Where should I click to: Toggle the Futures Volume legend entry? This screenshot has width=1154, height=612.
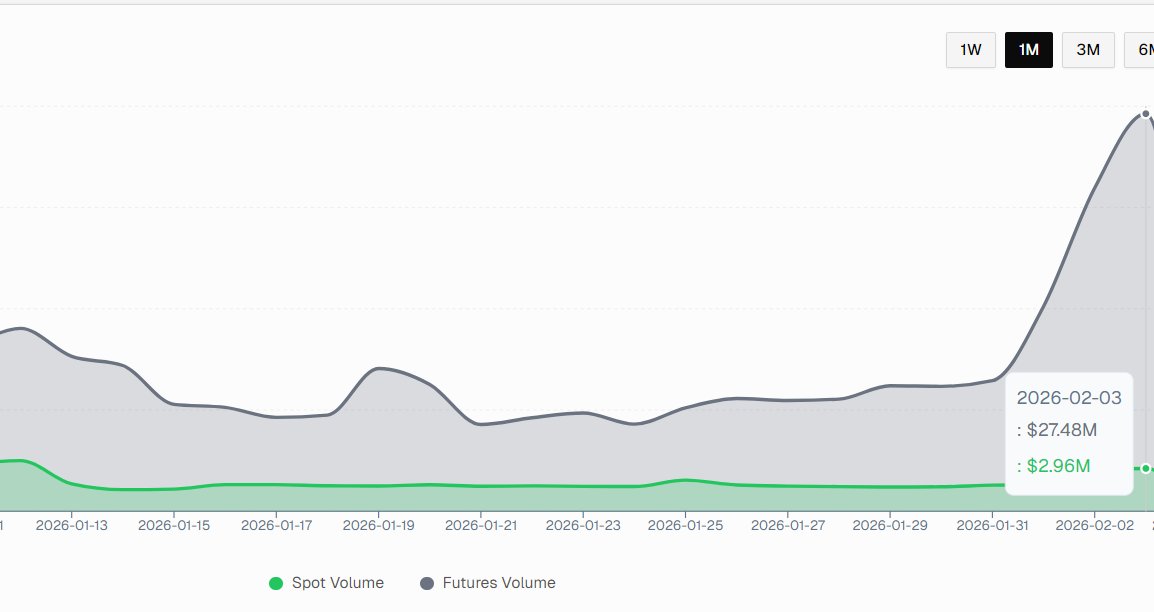click(488, 583)
